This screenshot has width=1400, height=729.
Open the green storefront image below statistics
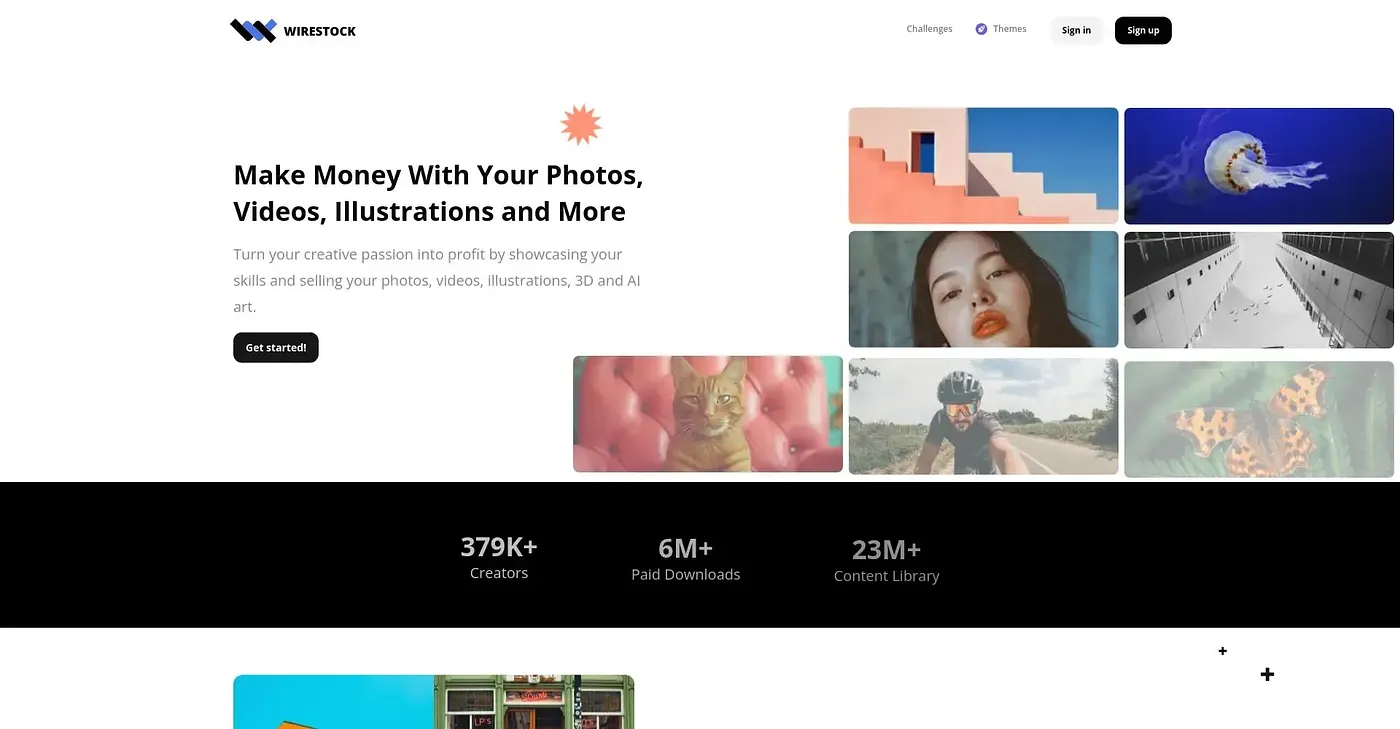[534, 702]
